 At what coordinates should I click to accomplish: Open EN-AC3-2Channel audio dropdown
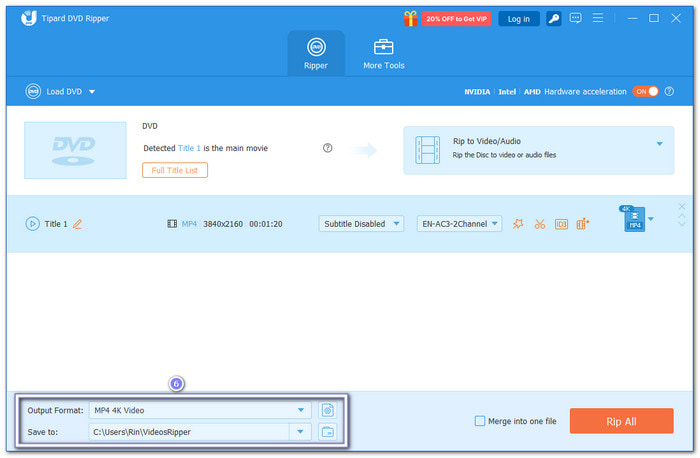(x=459, y=224)
